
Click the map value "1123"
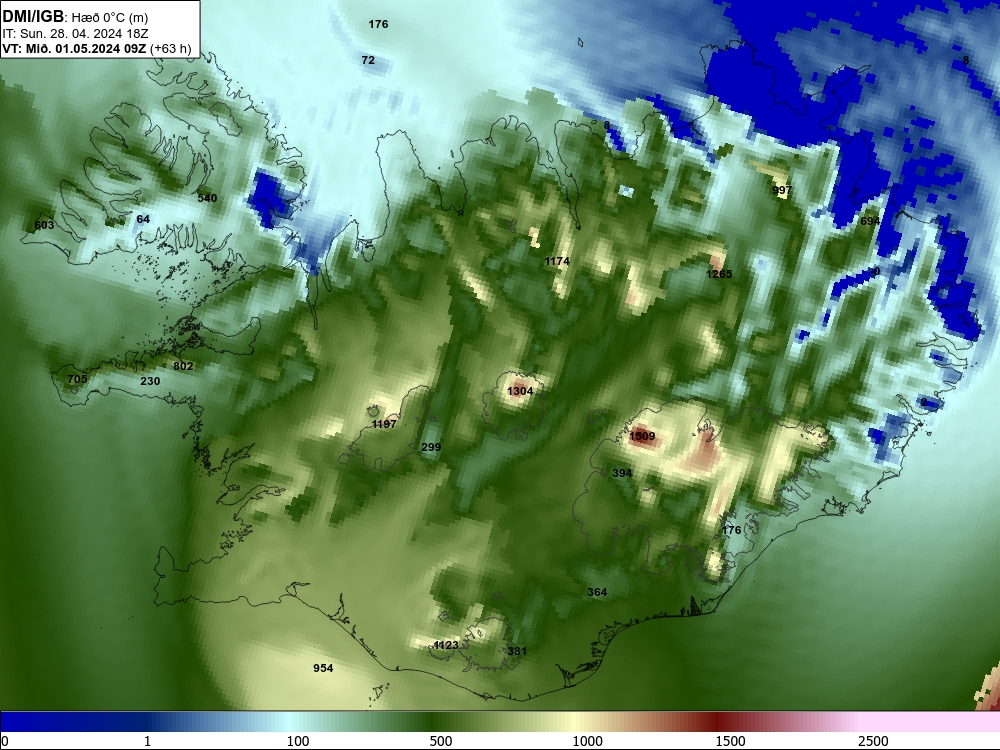pos(446,645)
